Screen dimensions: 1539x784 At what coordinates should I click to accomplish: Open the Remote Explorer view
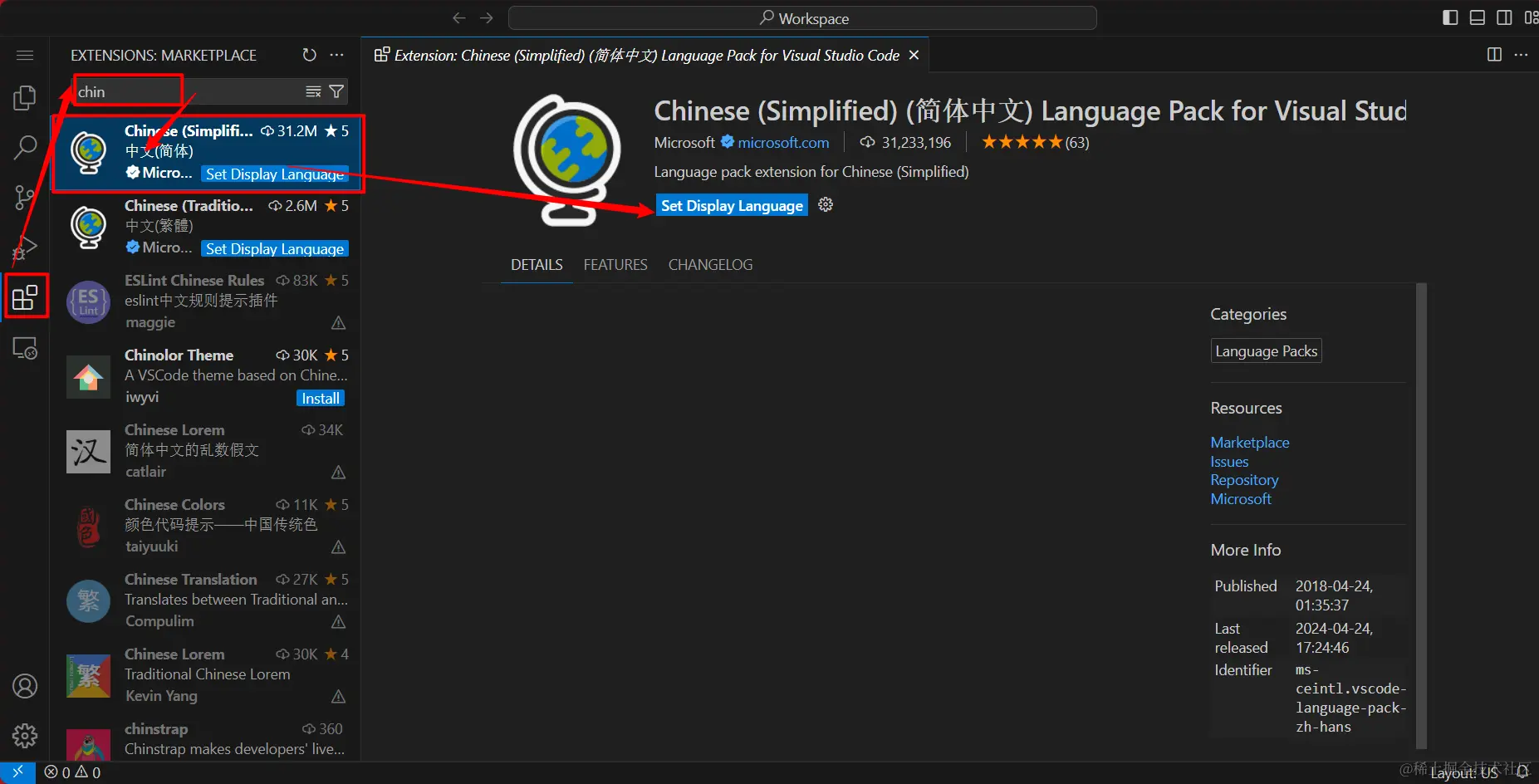(25, 348)
